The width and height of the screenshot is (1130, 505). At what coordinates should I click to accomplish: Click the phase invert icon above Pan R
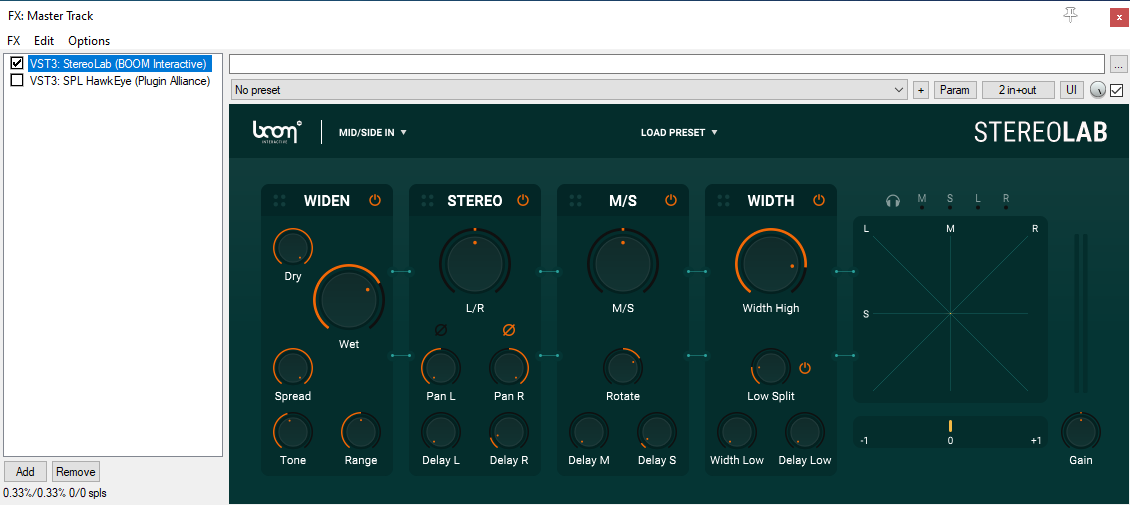[x=508, y=330]
